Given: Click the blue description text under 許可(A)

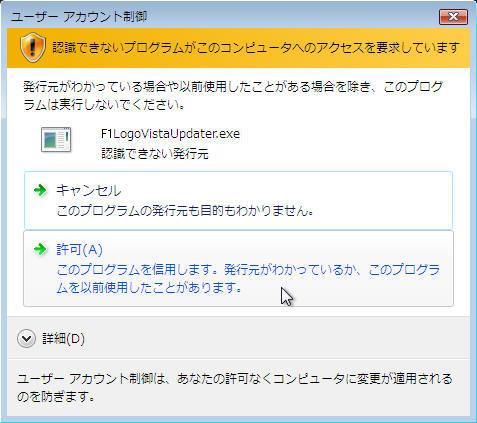Looking at the screenshot, I should coord(248,278).
